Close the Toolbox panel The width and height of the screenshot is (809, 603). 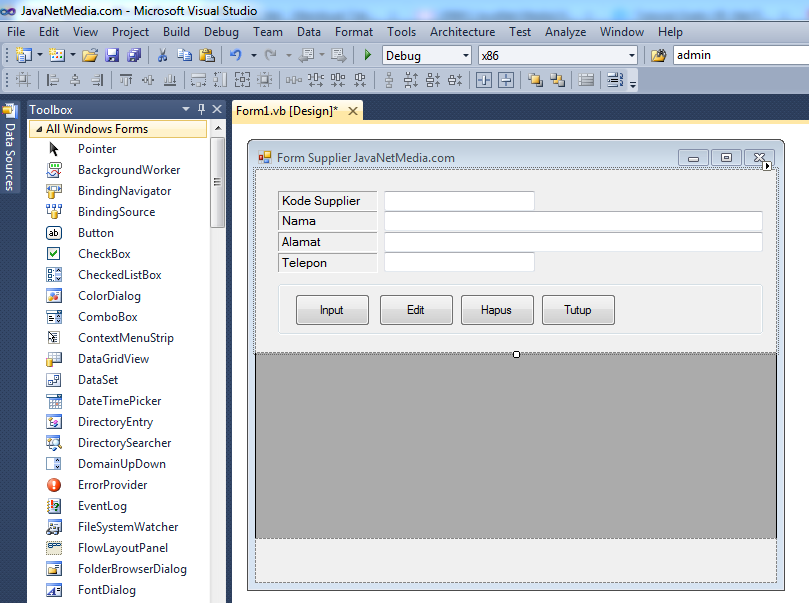coord(217,109)
